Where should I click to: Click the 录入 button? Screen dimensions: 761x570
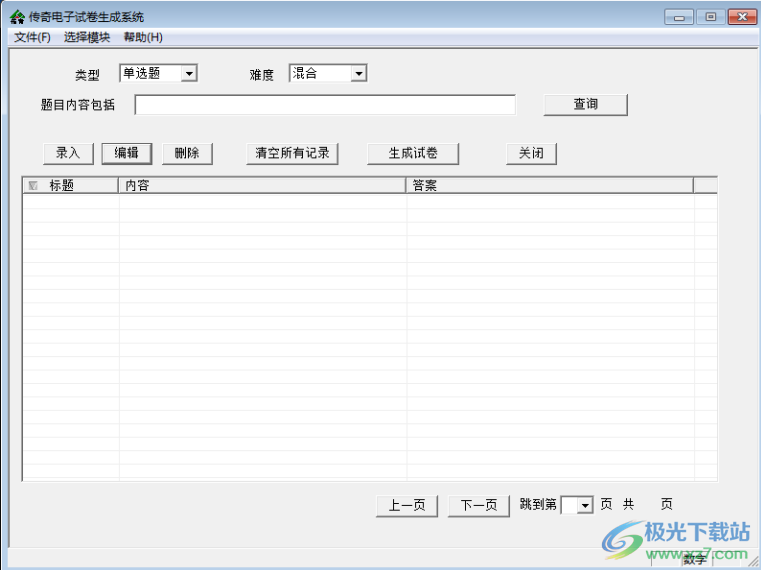68,153
